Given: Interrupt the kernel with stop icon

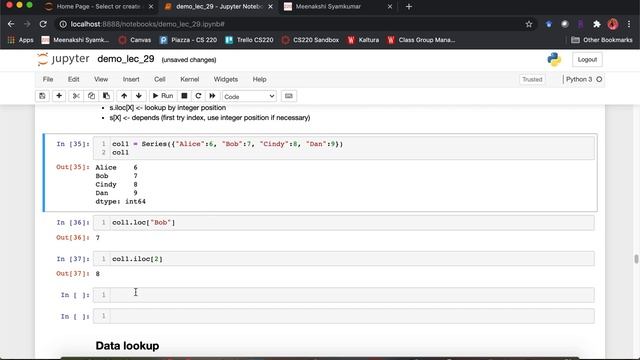Looking at the screenshot, I should coord(184,96).
